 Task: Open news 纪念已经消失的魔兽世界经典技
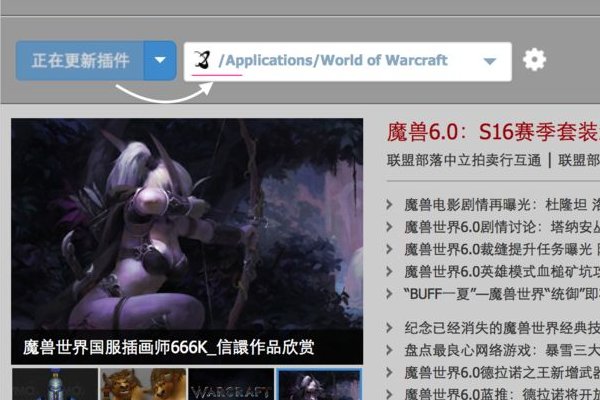click(502, 328)
